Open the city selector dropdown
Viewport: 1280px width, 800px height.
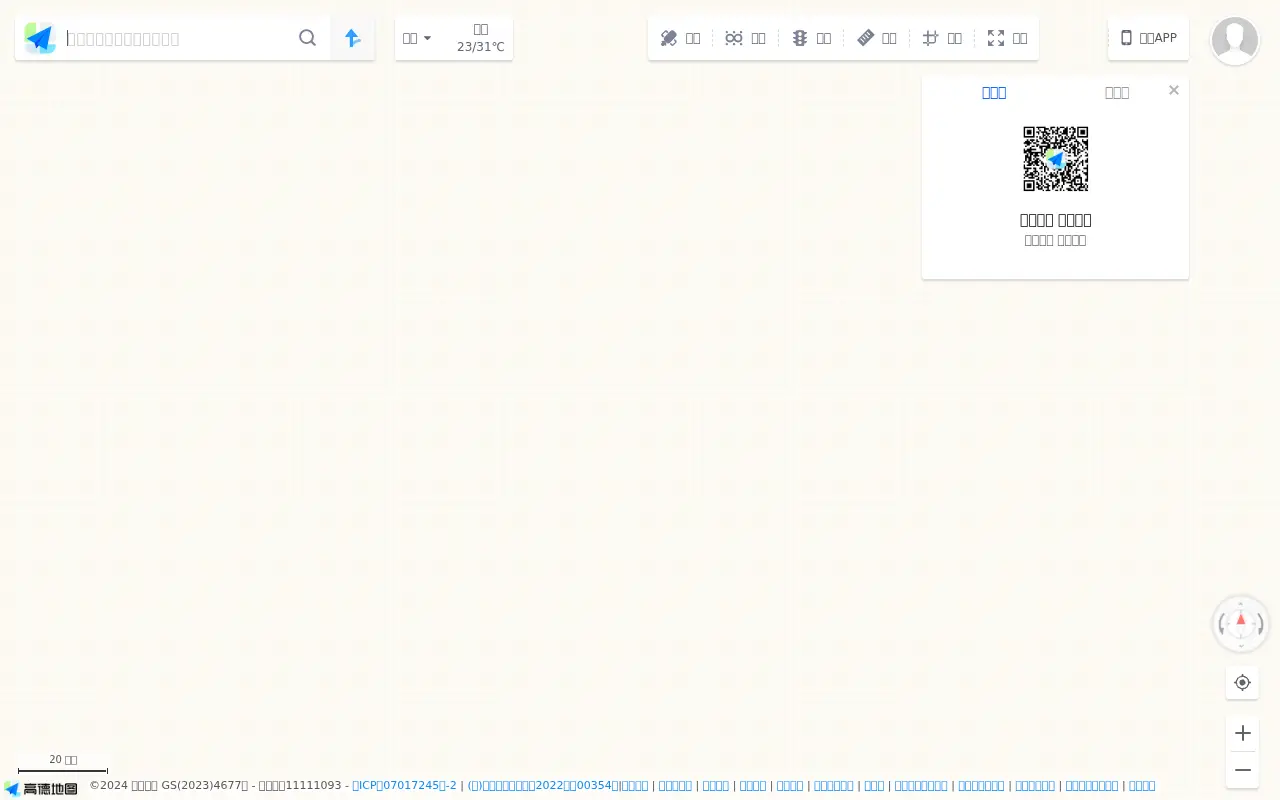(417, 38)
